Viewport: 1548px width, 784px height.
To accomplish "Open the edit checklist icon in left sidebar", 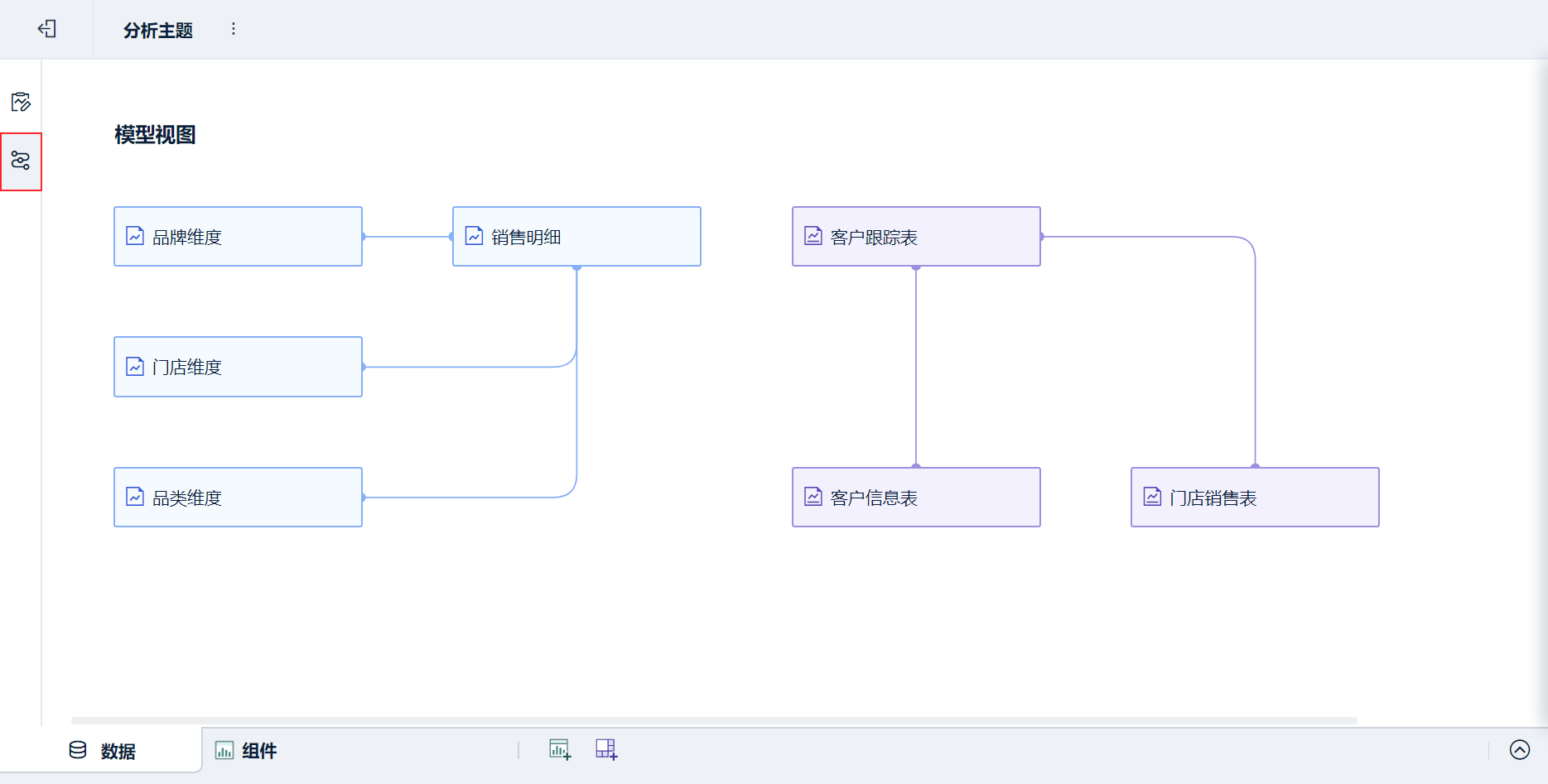I will 21,102.
